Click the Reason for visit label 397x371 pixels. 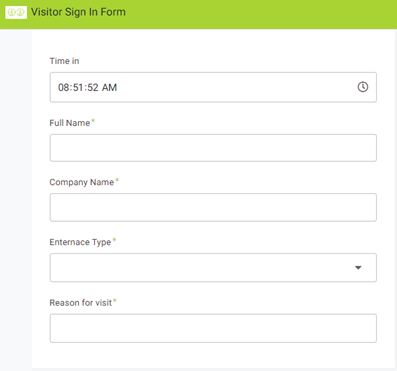pos(81,303)
